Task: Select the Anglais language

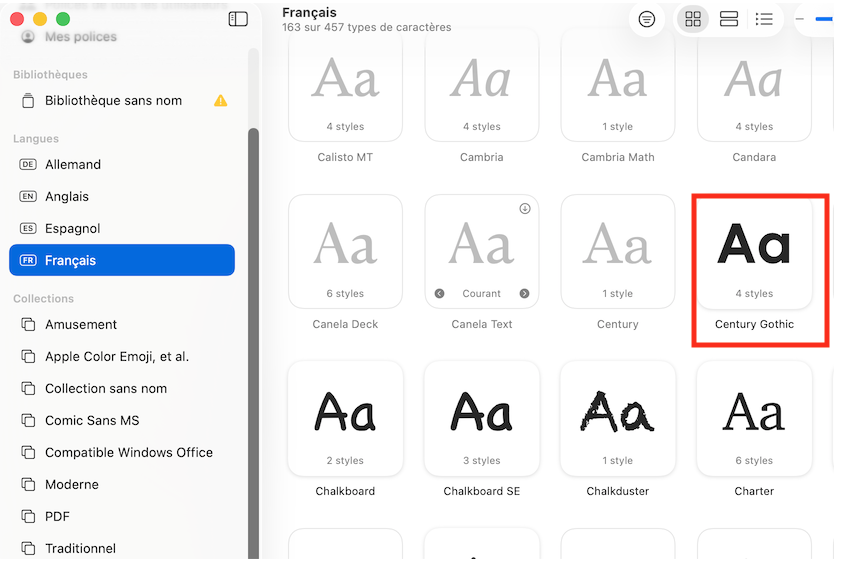Action: (122, 197)
